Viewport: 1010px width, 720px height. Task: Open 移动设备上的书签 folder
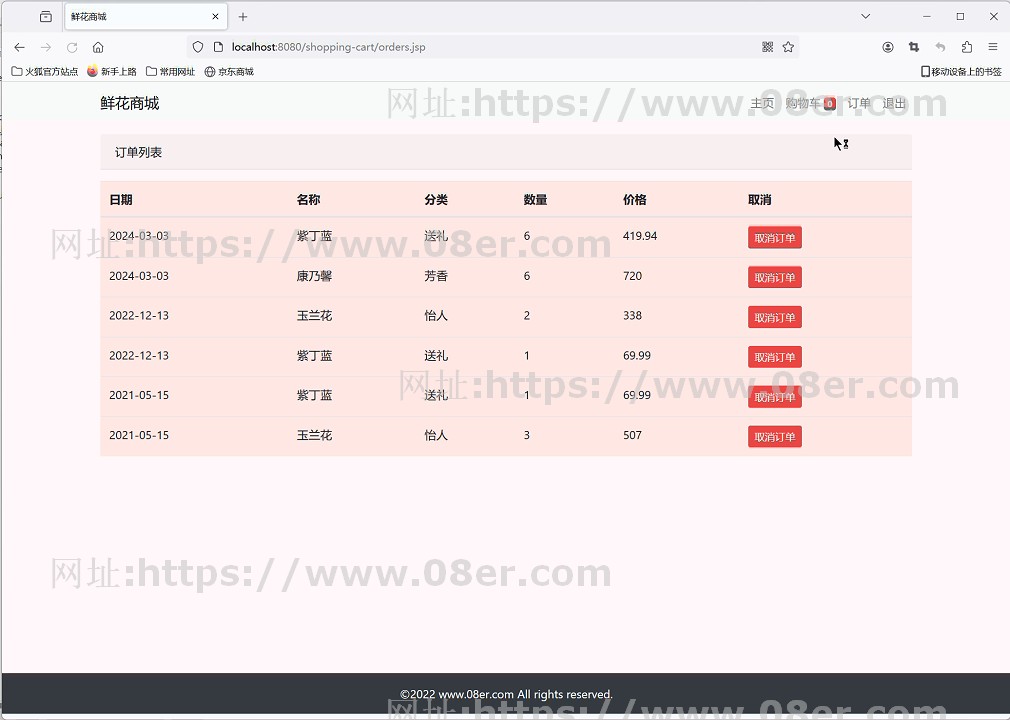coord(961,71)
